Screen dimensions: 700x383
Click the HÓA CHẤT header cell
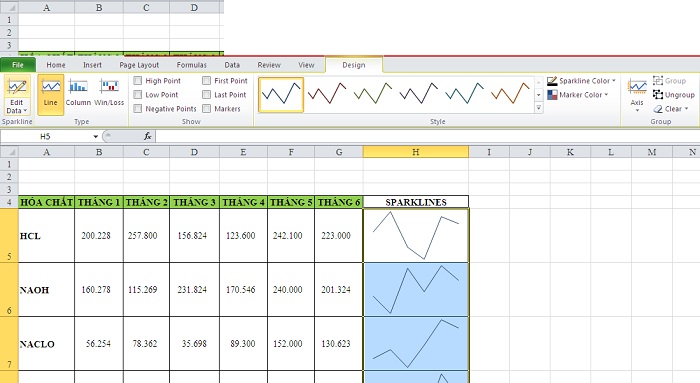pos(46,202)
